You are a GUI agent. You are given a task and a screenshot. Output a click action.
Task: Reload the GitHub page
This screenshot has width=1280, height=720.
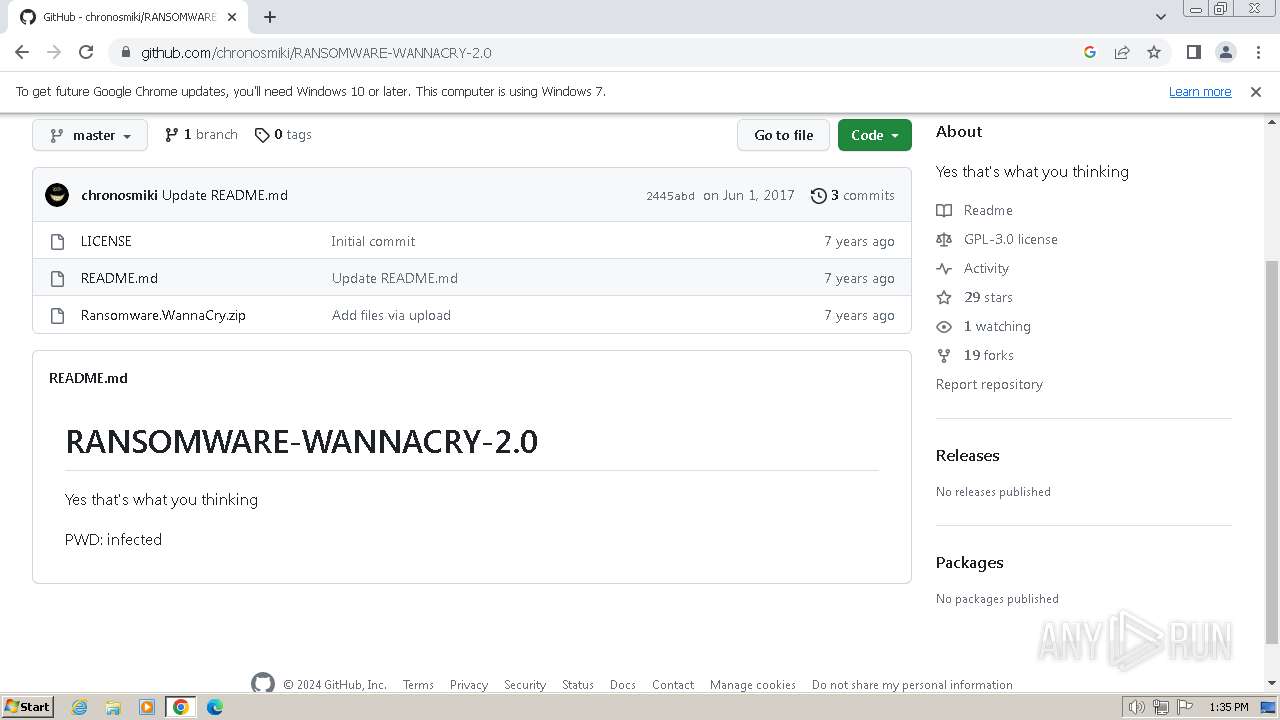click(x=86, y=52)
